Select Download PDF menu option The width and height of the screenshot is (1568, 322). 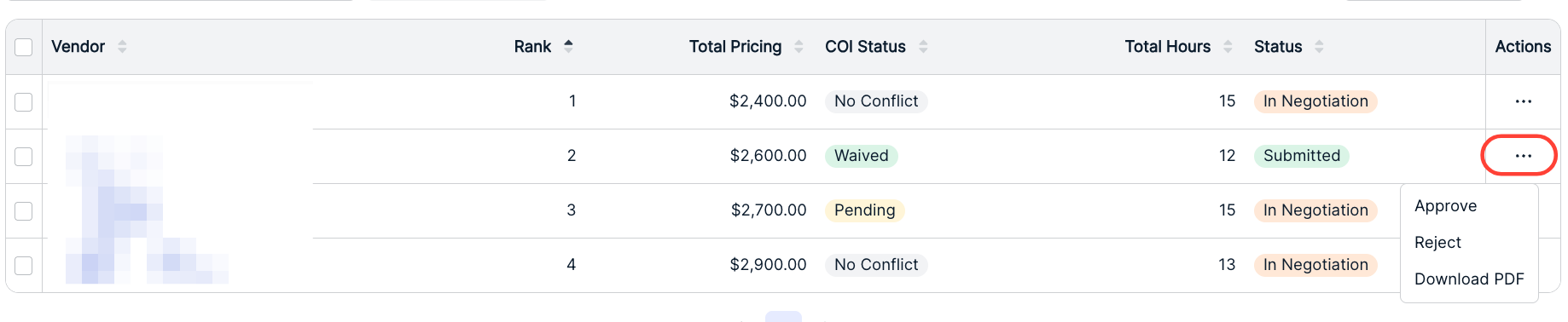[x=1469, y=279]
